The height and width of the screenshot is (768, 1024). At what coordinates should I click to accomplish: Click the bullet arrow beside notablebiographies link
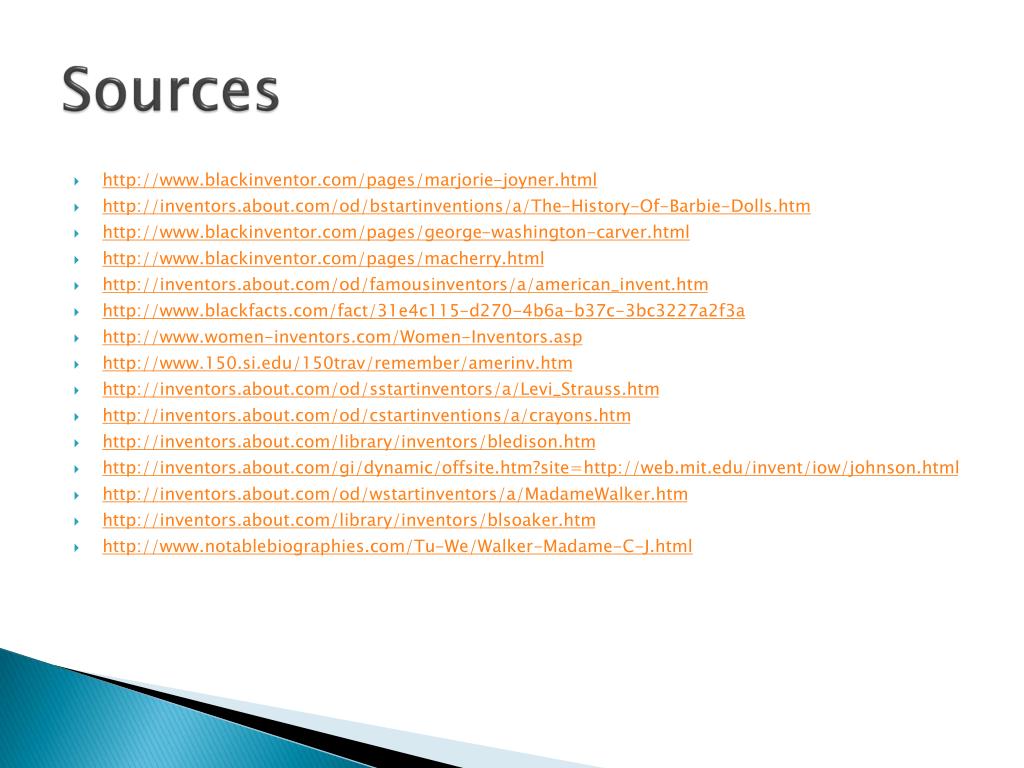coord(76,547)
